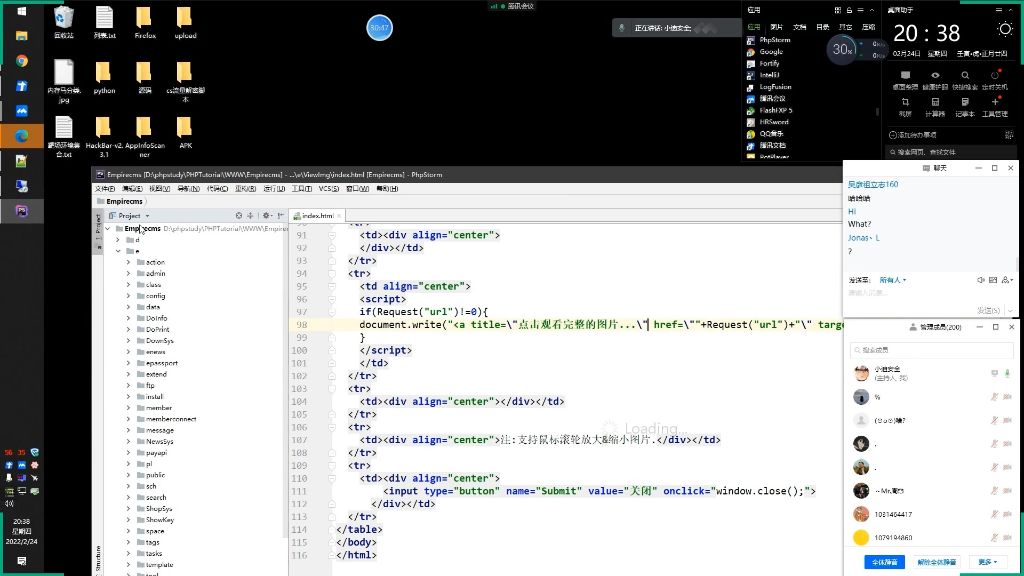
Task: Toggle code fold marker on line 110
Action: 332,478
